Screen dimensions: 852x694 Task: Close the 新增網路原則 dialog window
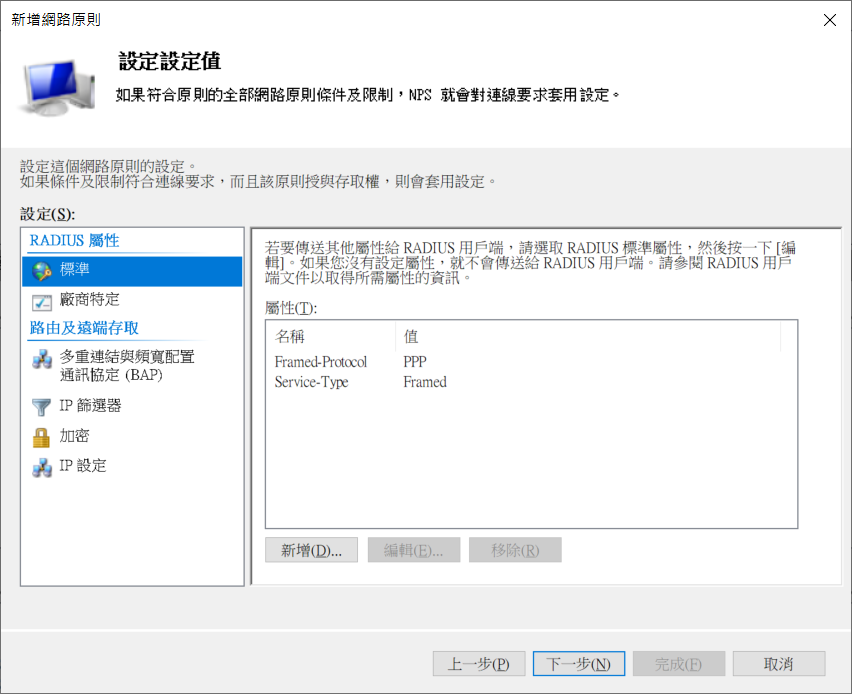tap(828, 20)
